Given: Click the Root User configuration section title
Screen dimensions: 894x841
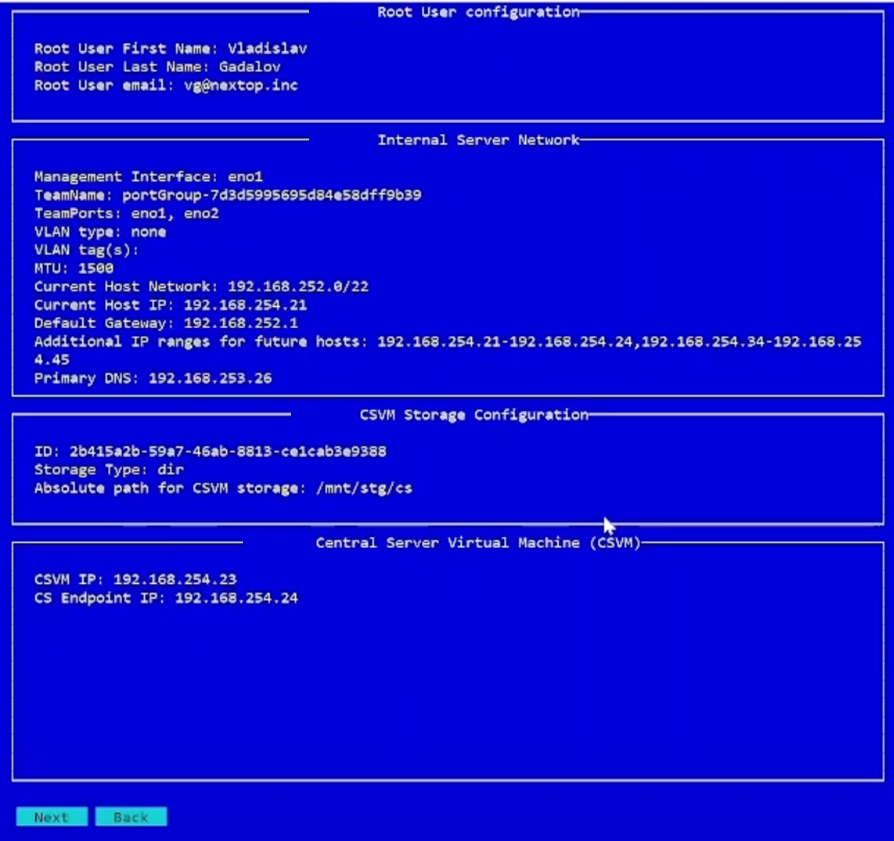Looking at the screenshot, I should [478, 13].
